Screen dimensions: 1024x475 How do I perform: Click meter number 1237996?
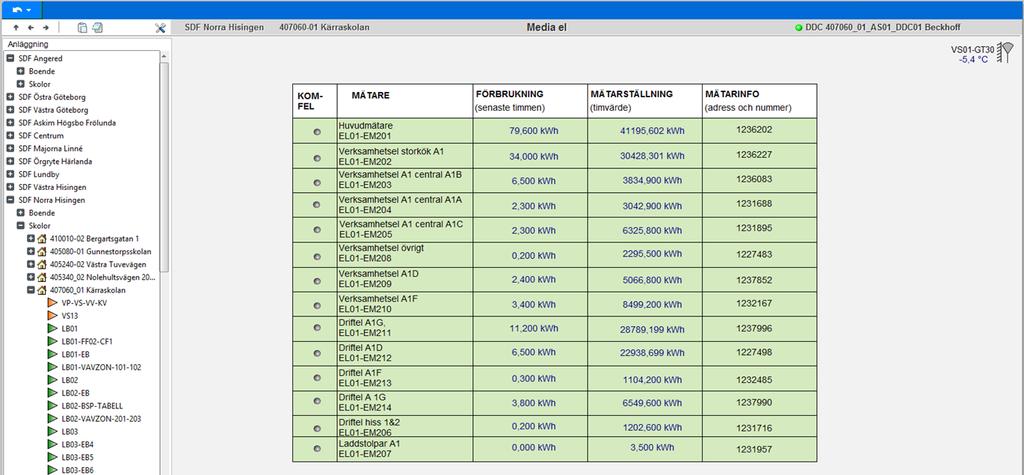754,329
